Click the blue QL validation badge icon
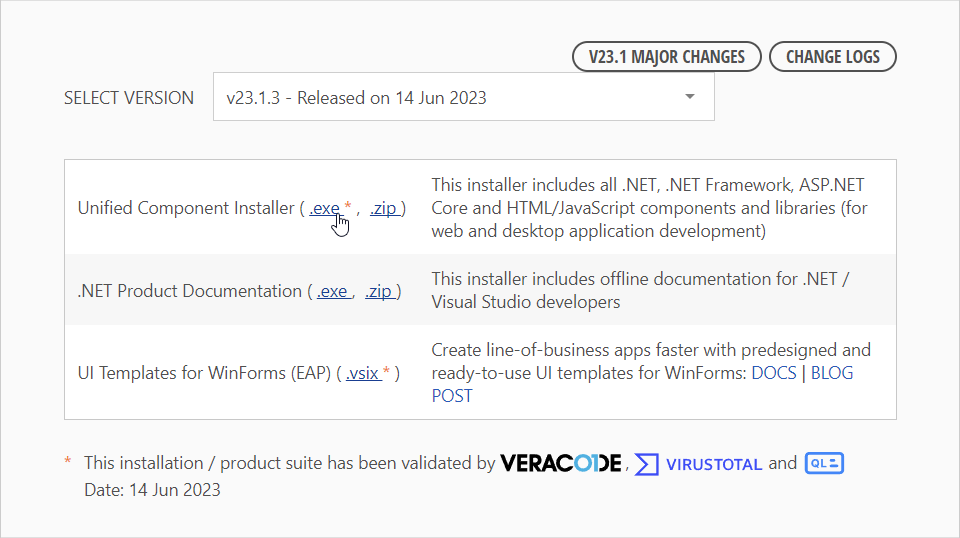The width and height of the screenshot is (960, 538). click(x=824, y=463)
